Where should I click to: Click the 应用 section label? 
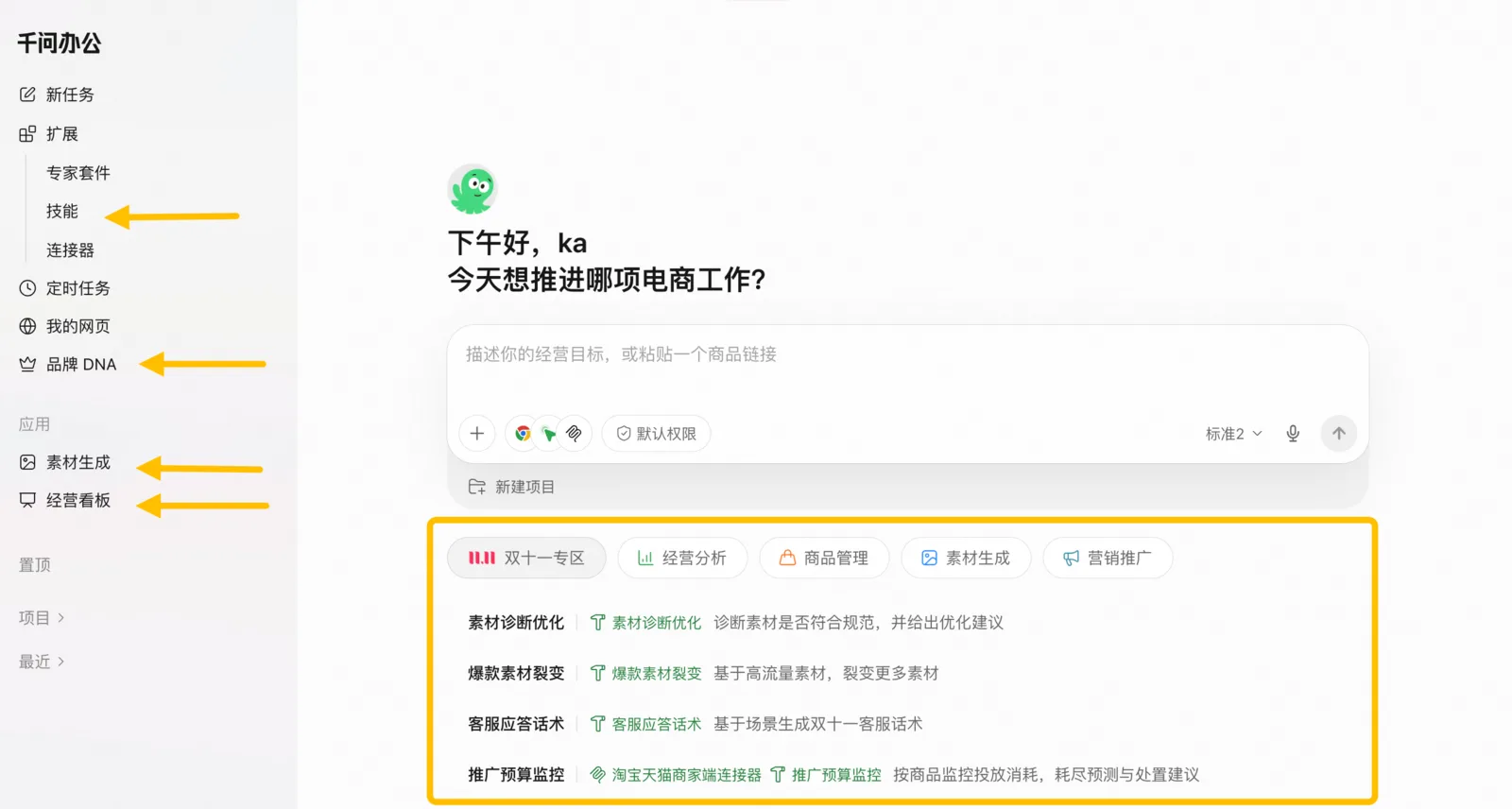[35, 424]
